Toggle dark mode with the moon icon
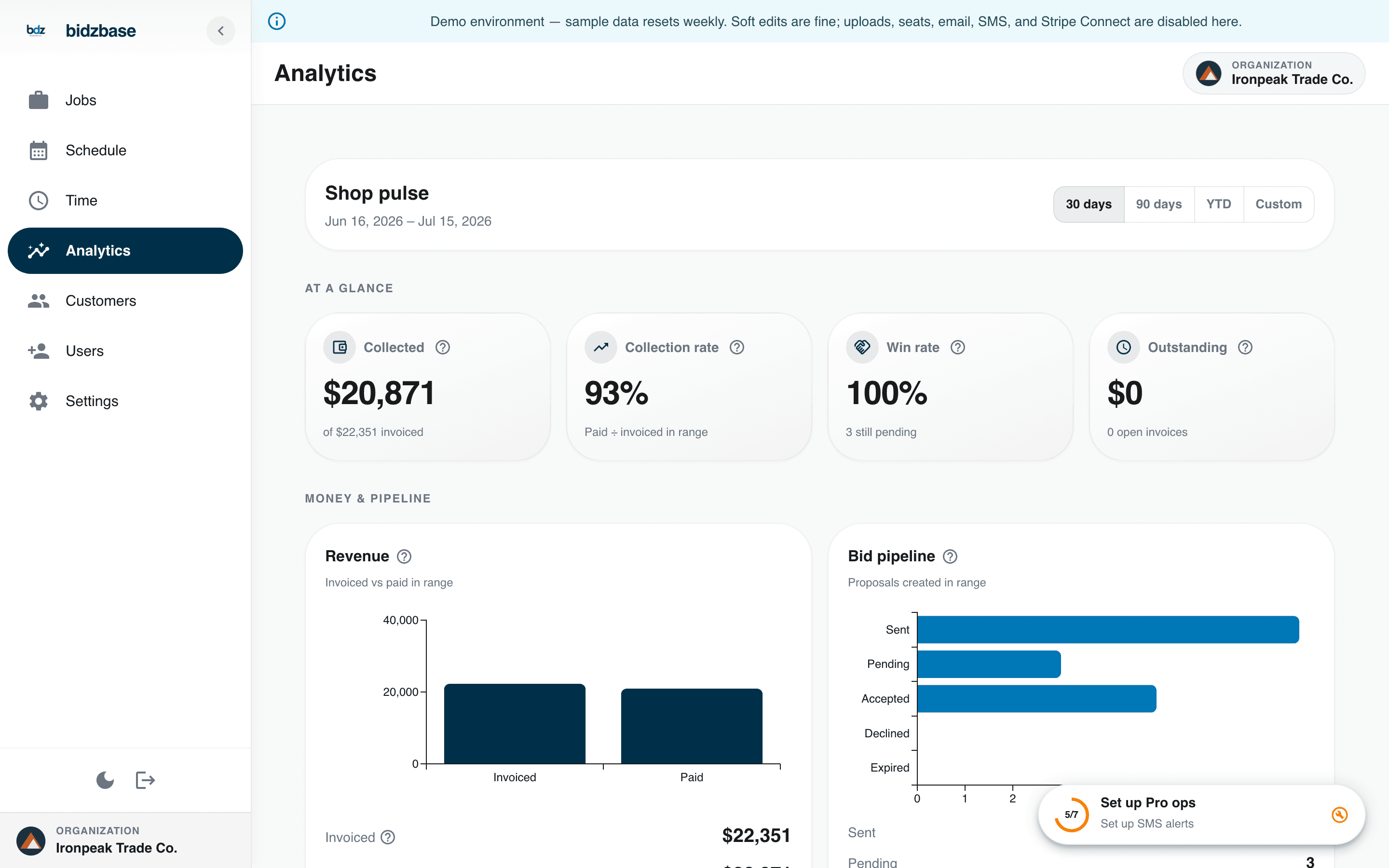This screenshot has width=1389, height=868. click(x=105, y=780)
